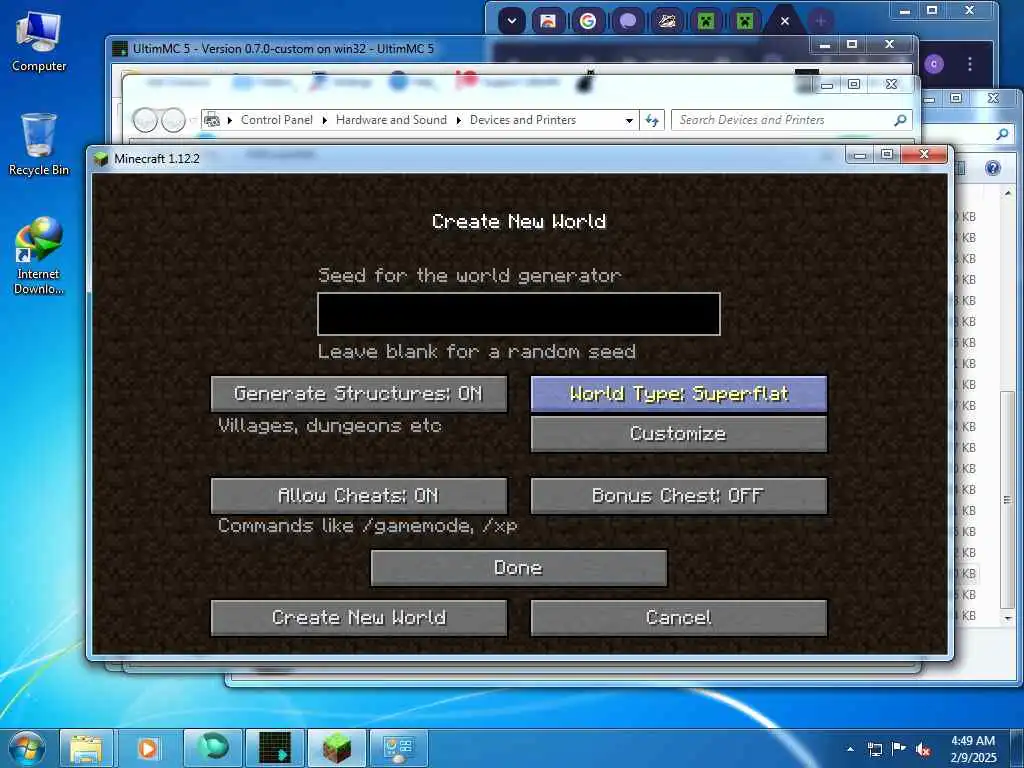Open address bar history dropdown in Devices window

coord(629,121)
